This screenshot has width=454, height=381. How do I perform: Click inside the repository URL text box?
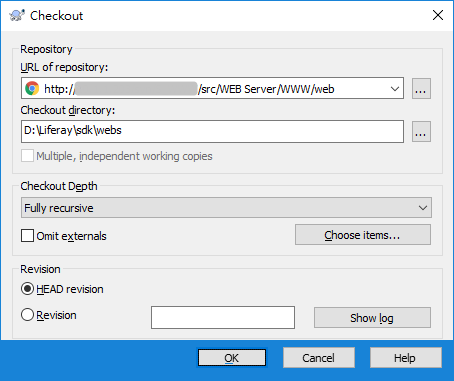pyautogui.click(x=212, y=88)
